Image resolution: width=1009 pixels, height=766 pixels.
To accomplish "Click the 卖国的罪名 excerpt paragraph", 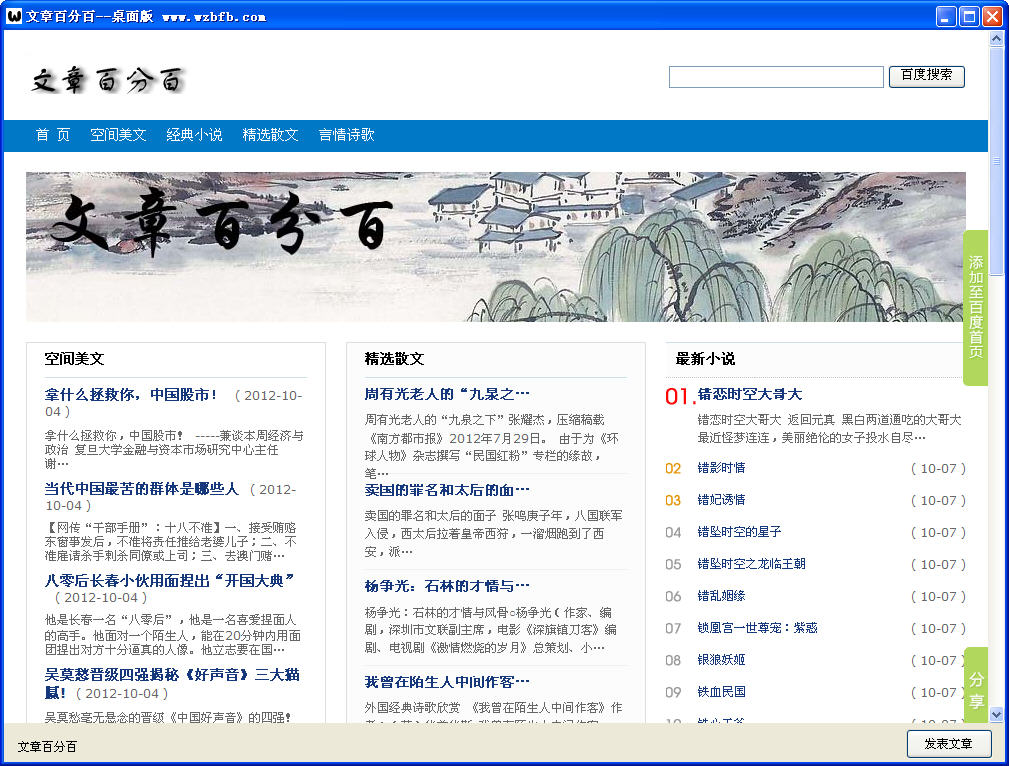I will tap(494, 533).
